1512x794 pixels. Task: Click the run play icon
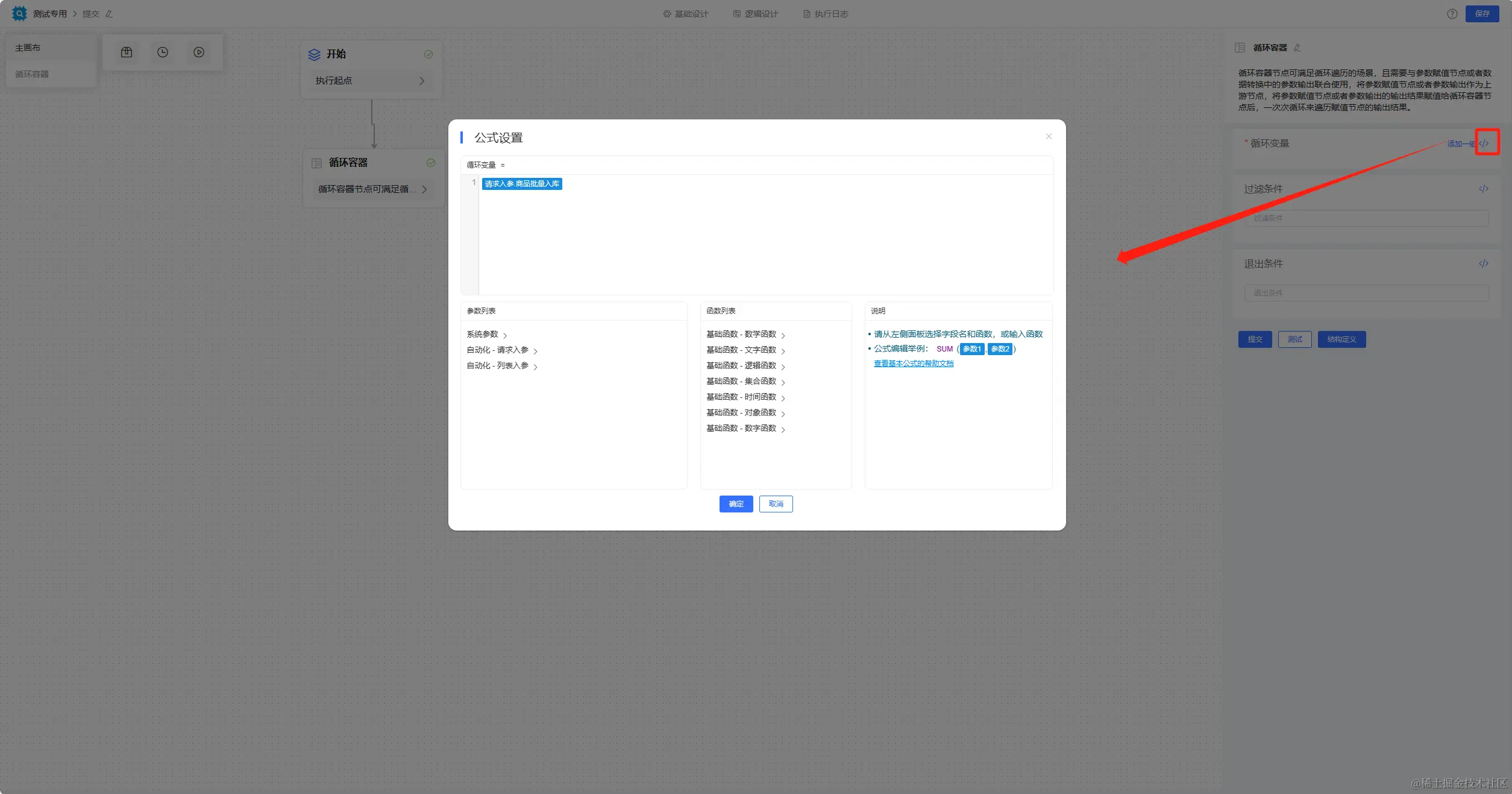199,52
